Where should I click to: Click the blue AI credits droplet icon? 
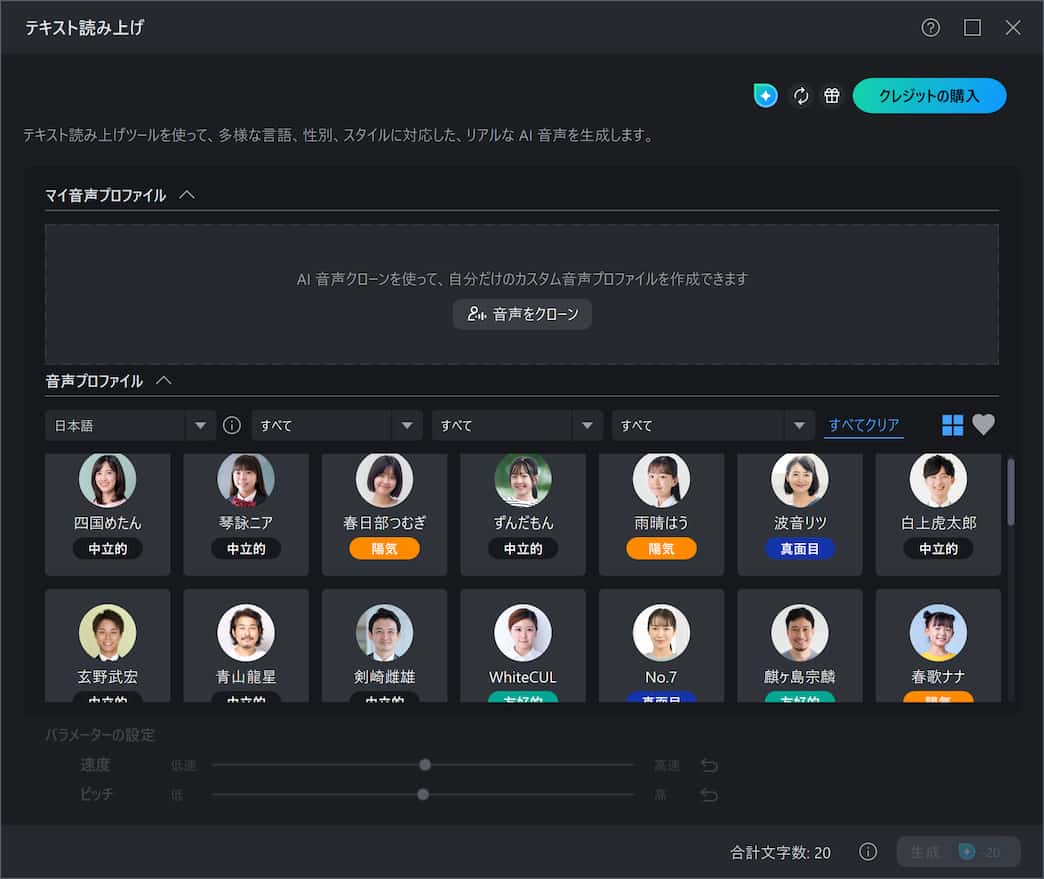point(765,96)
